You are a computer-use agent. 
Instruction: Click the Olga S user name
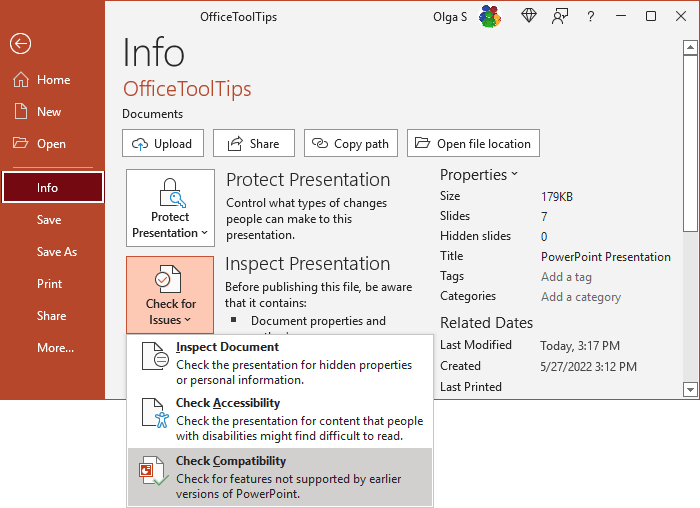pos(450,17)
